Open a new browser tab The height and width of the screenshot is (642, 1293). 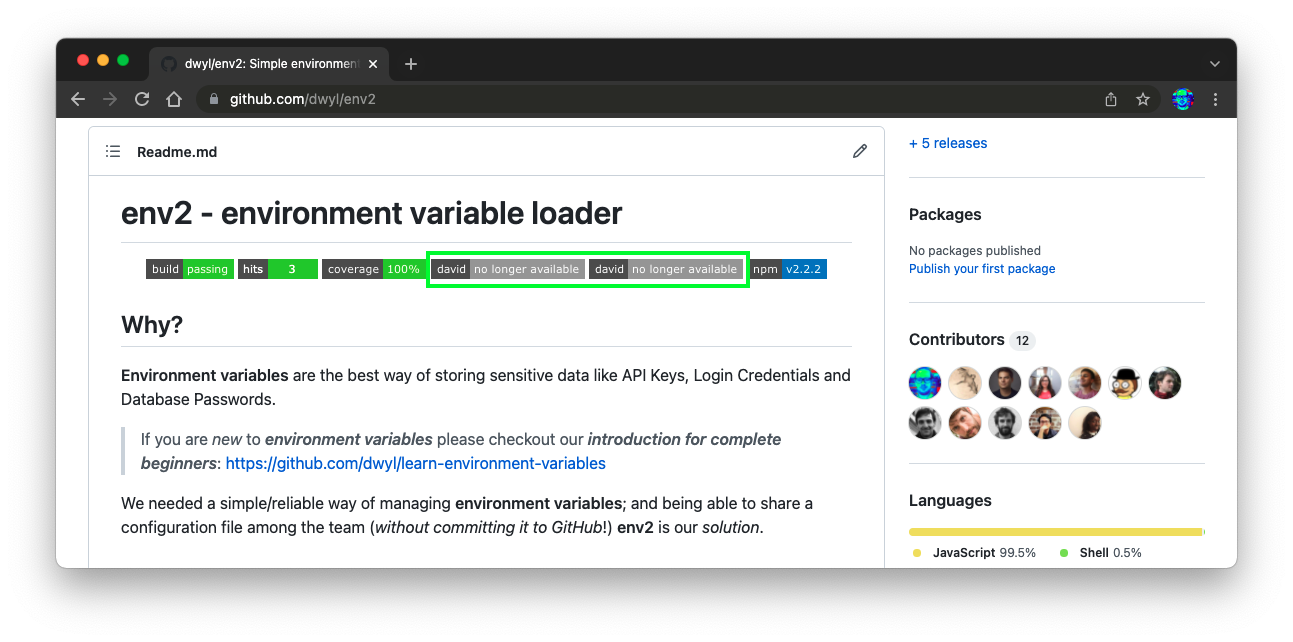click(x=411, y=64)
